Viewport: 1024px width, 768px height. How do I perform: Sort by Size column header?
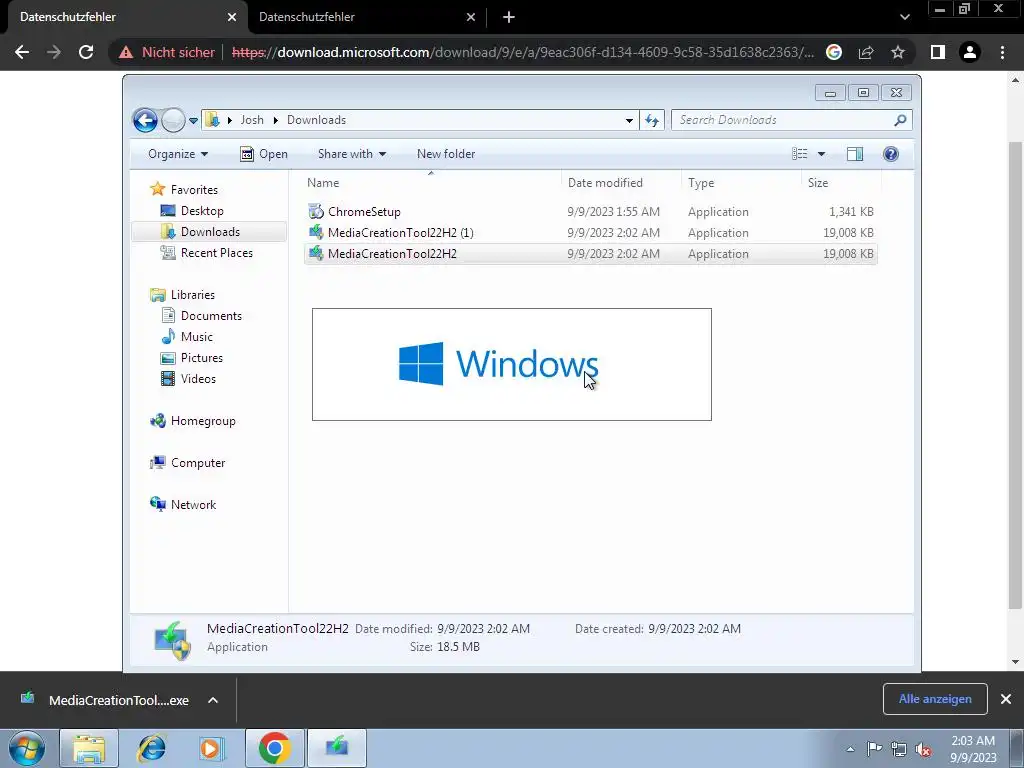[x=840, y=183]
